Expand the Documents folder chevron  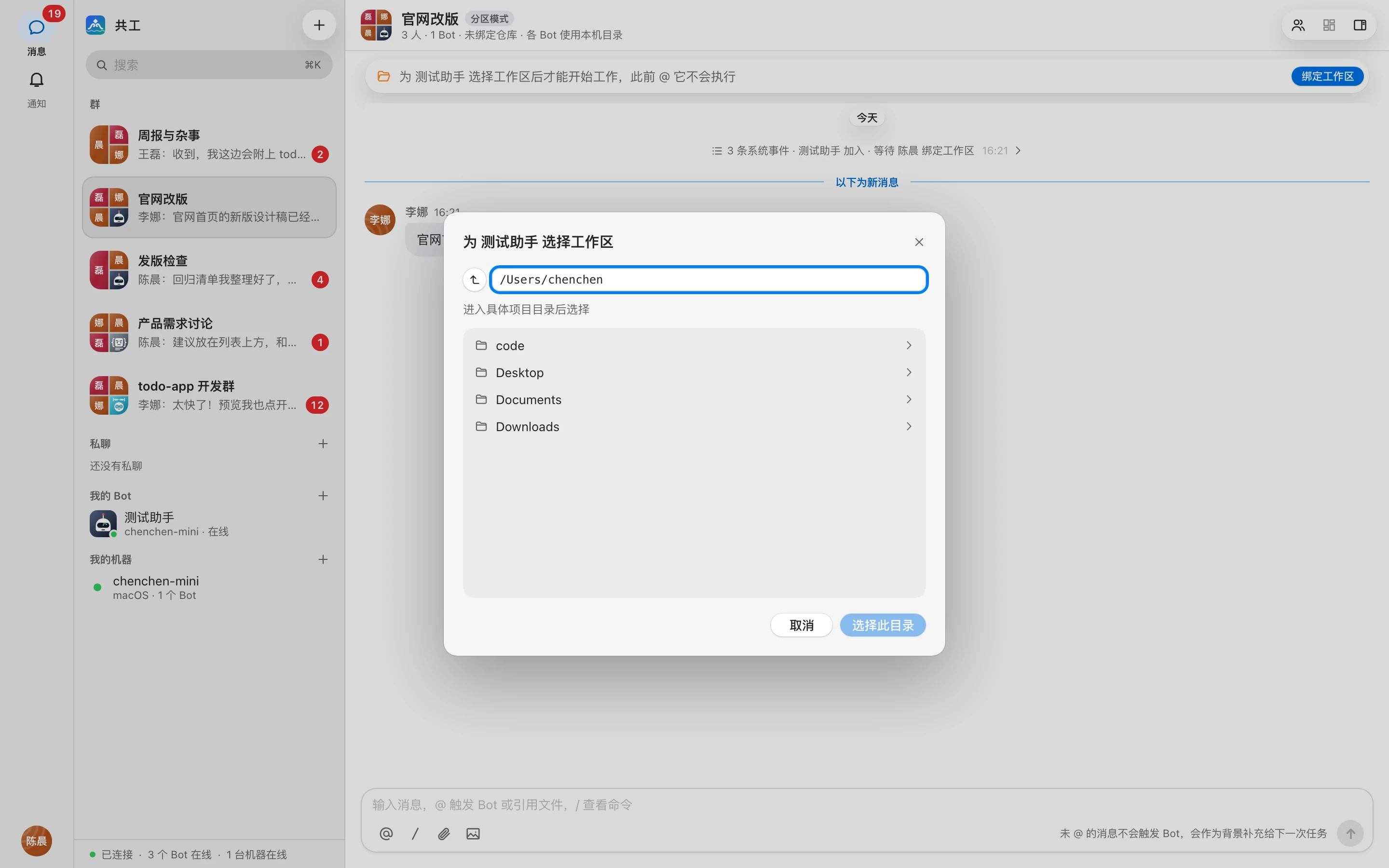[x=909, y=400]
